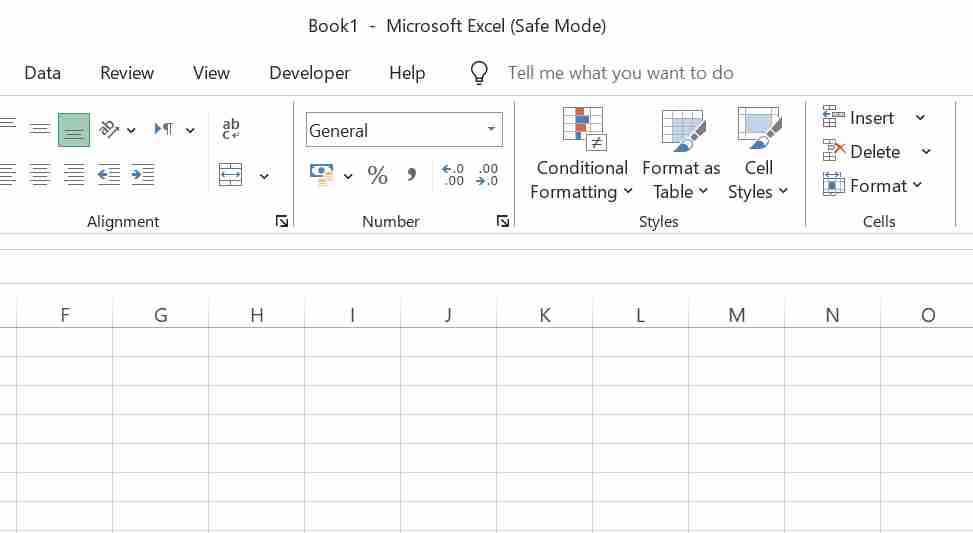Click the Delete cells button

click(861, 151)
